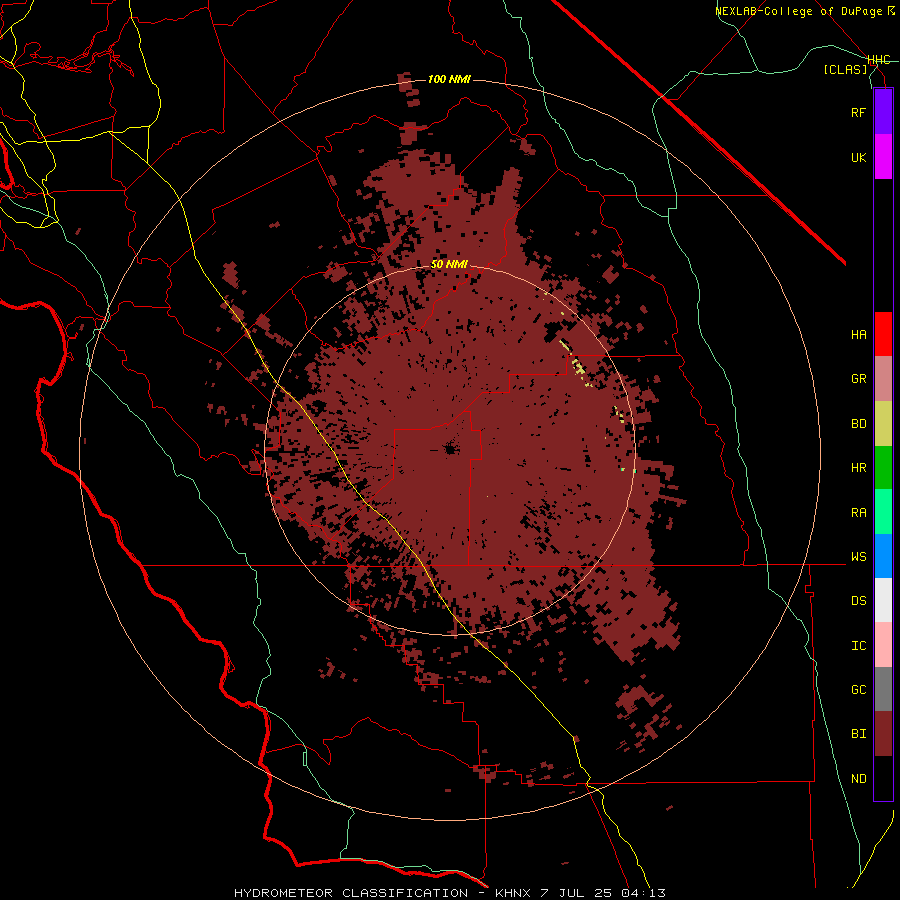This screenshot has height=900, width=900.
Task: Click the NEXLAB-College of DuPage text
Action: [800, 11]
